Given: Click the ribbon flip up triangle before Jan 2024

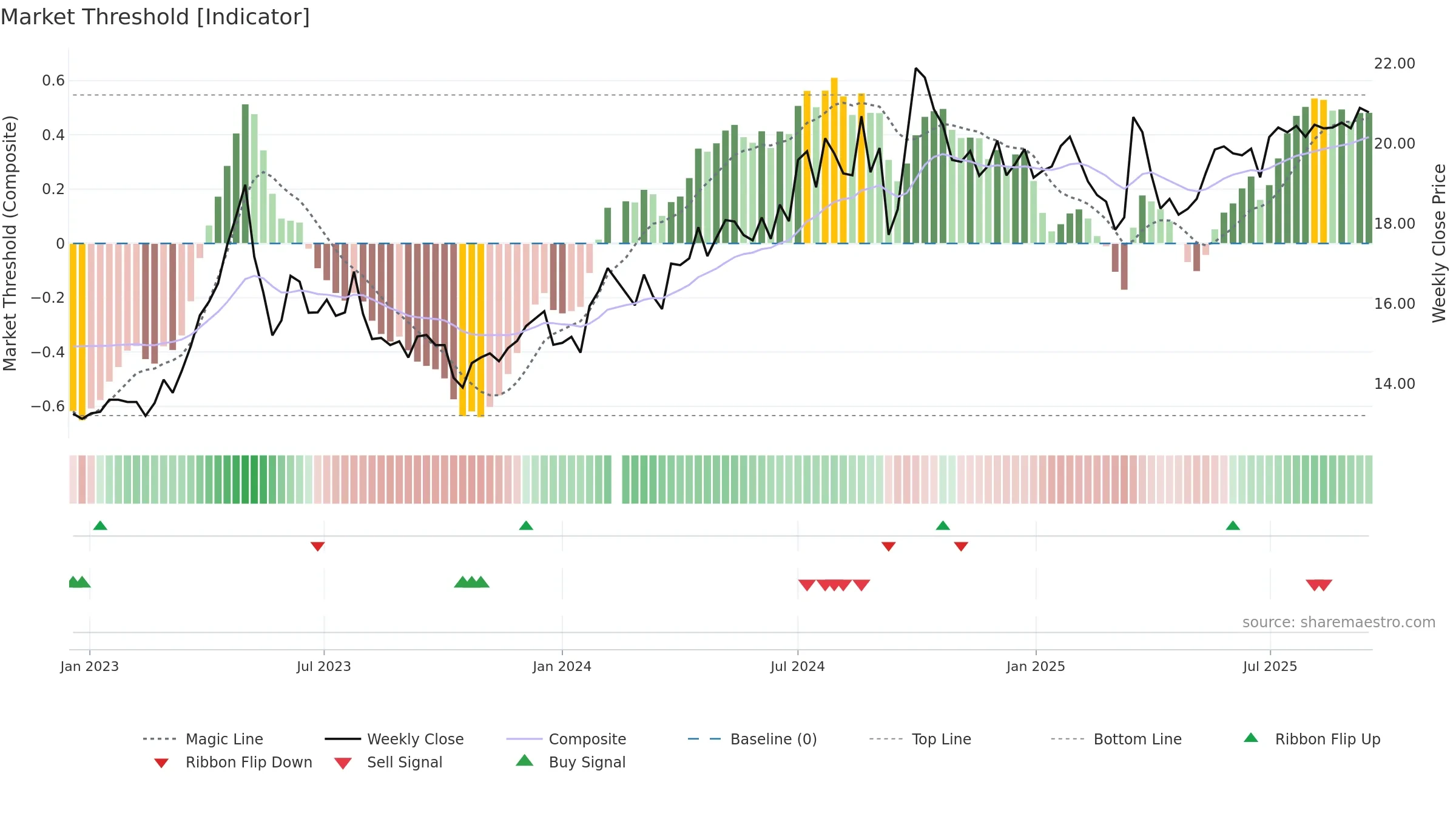Looking at the screenshot, I should tap(526, 525).
